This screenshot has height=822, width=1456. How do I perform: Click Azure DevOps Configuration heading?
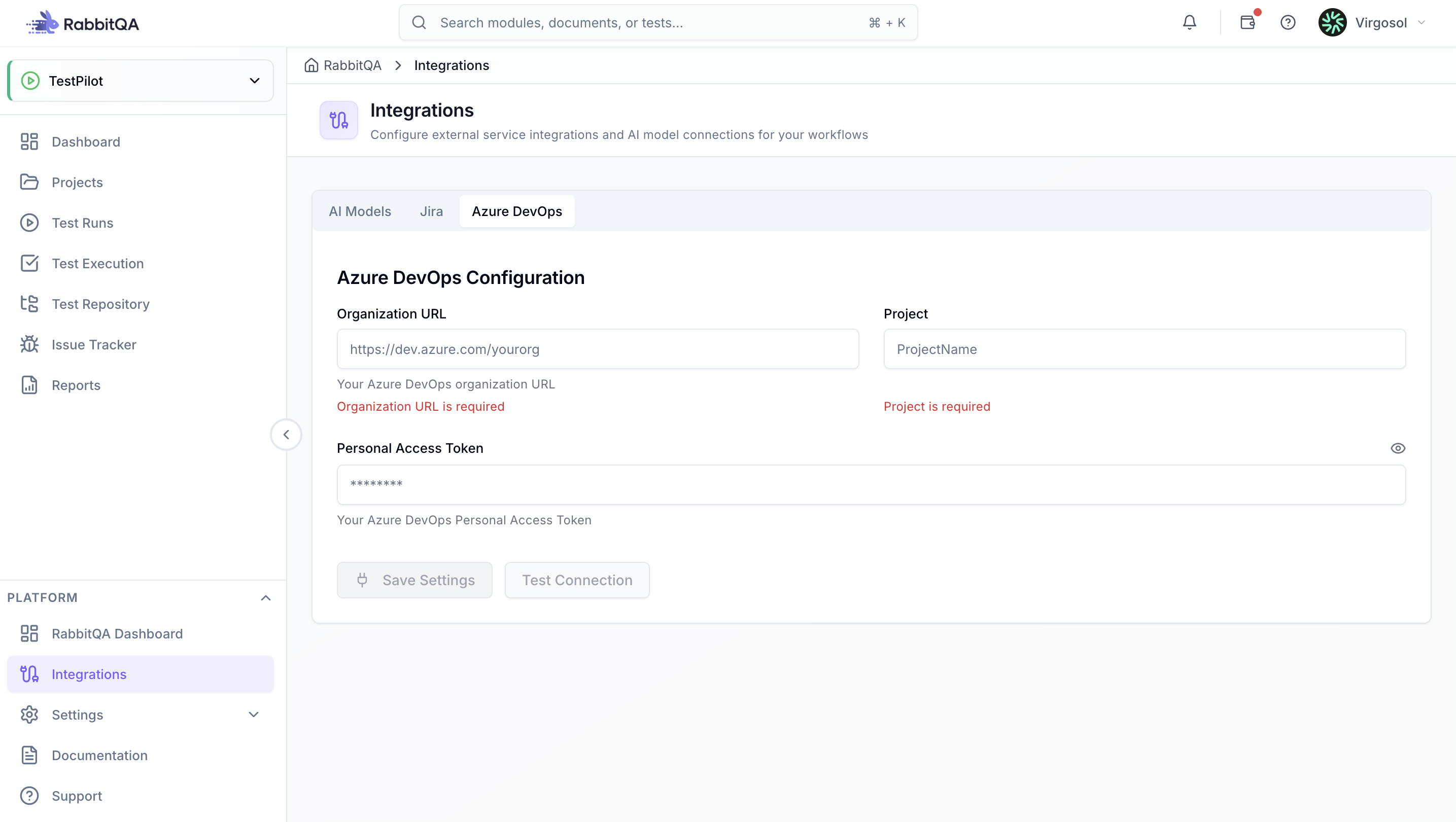461,278
